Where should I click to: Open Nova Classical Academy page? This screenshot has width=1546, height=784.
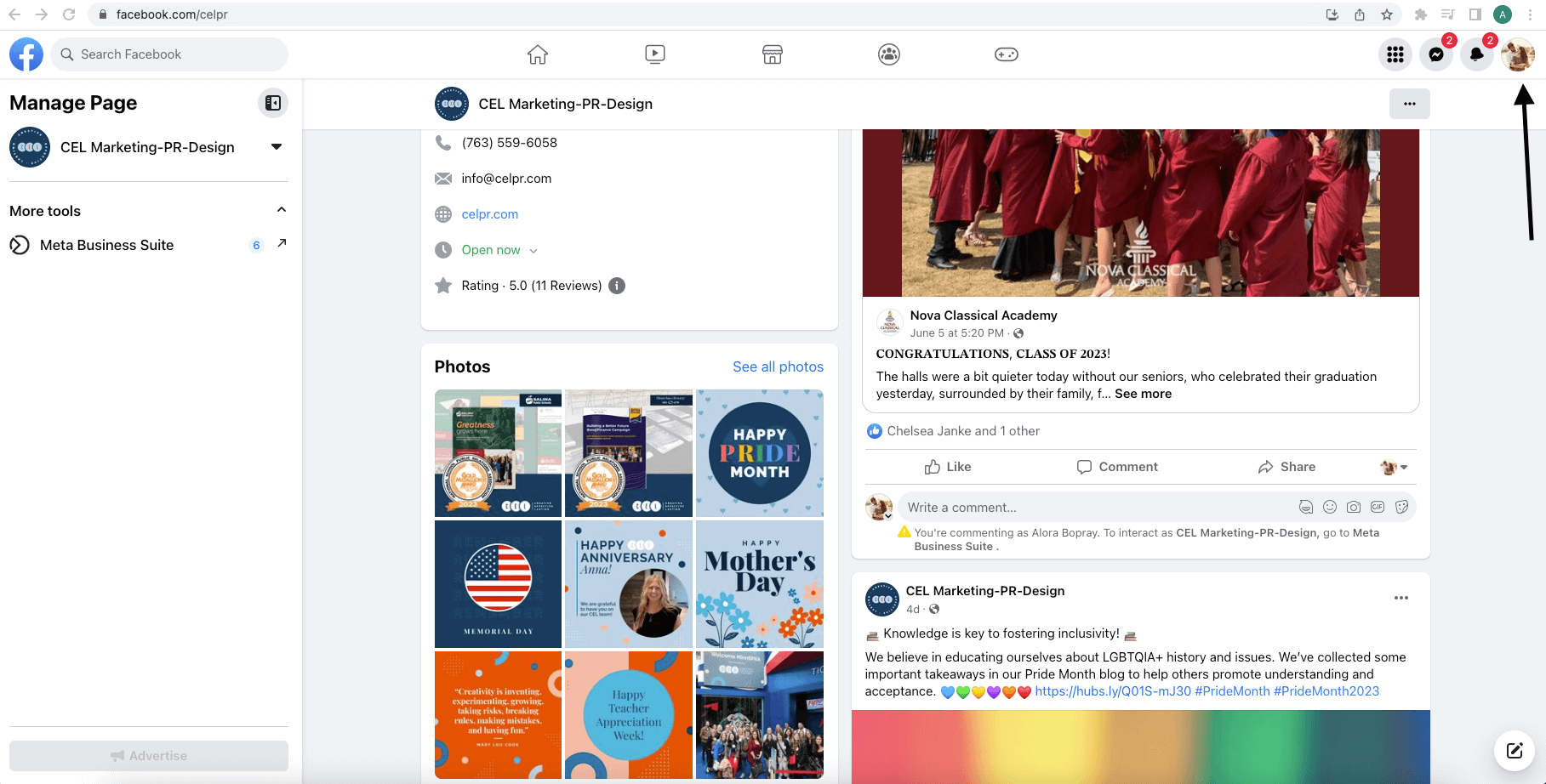[x=984, y=315]
